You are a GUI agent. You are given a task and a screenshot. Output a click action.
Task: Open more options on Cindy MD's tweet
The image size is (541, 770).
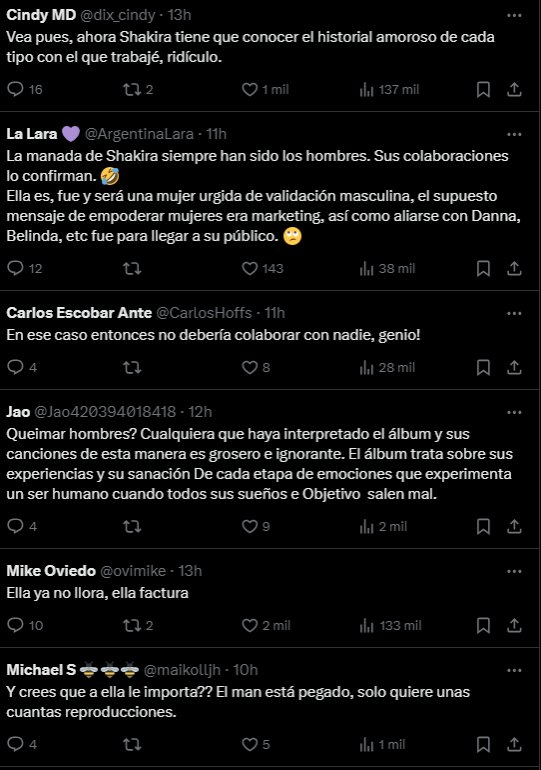[514, 15]
